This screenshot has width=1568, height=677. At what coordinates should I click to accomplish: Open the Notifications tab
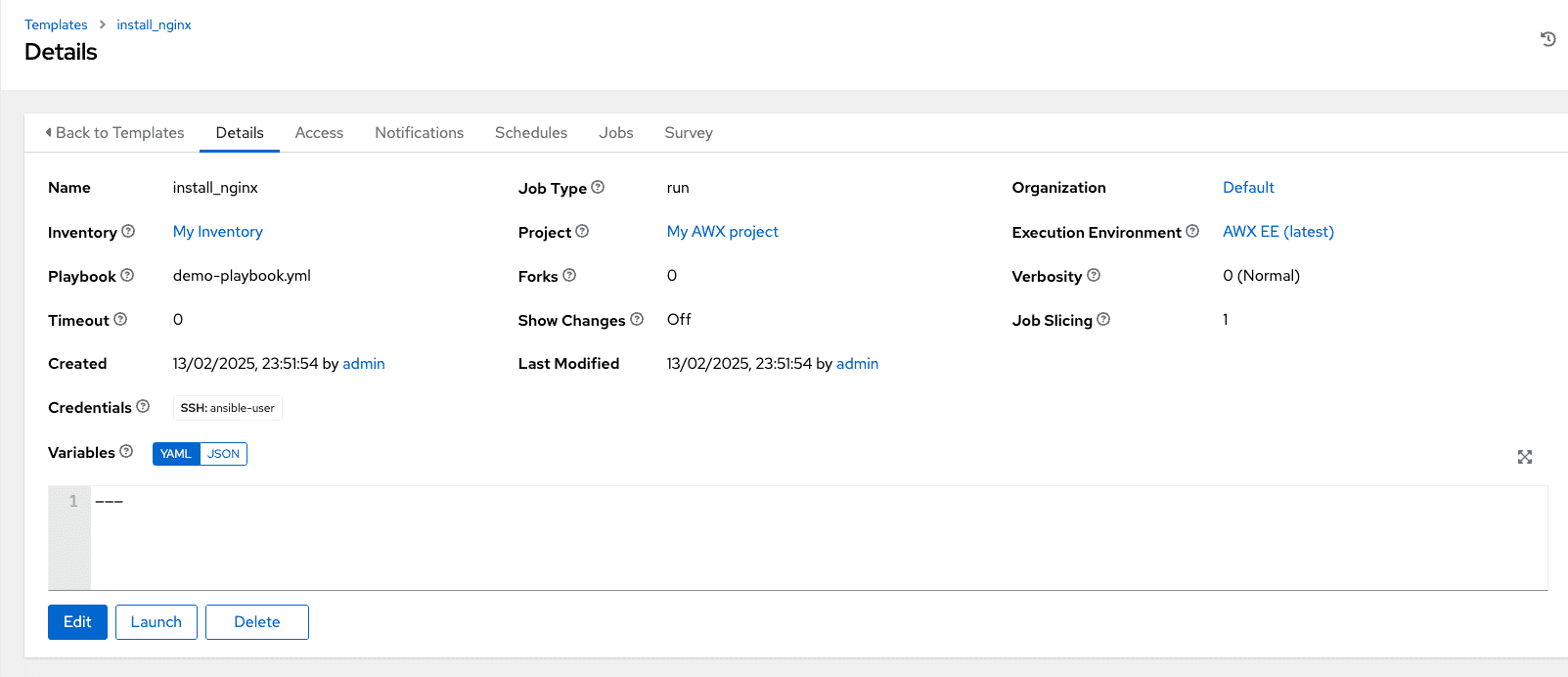coord(419,132)
